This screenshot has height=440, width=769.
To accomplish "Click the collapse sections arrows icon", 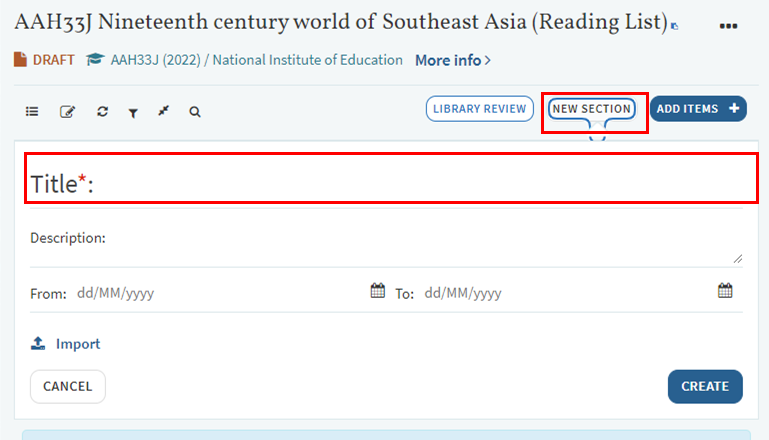I will 163,112.
